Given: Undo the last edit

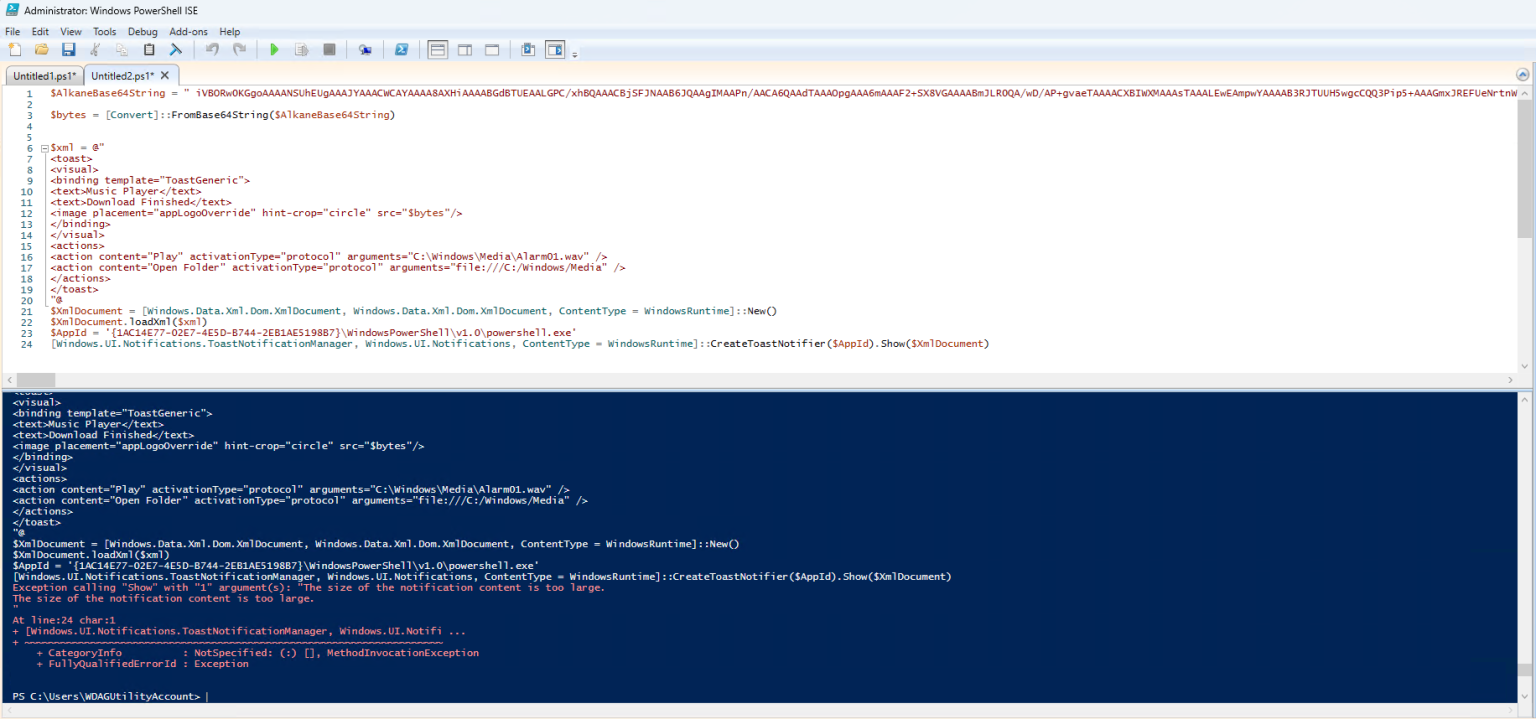Looking at the screenshot, I should 212,49.
